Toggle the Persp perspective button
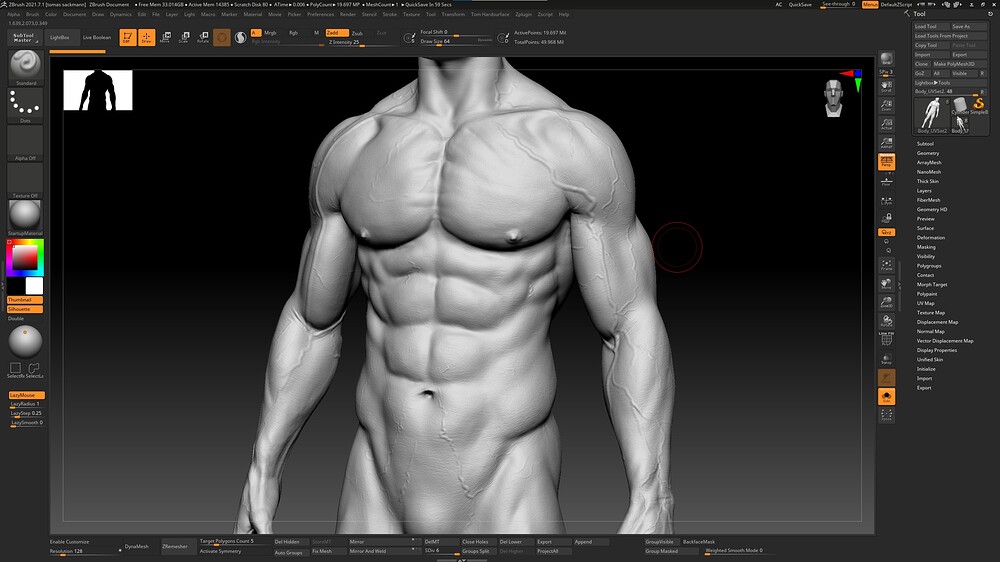Screen dimensions: 1000x562 886,162
